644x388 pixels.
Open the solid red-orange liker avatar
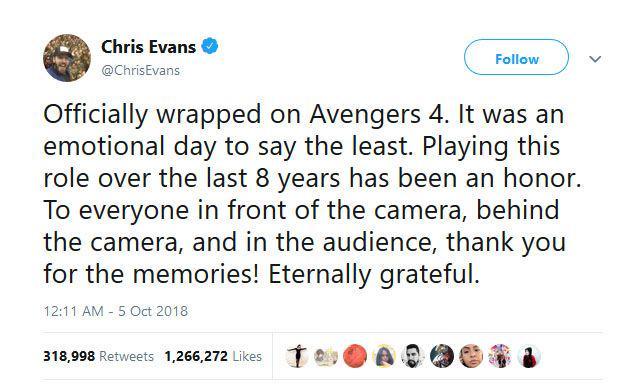[x=355, y=356]
